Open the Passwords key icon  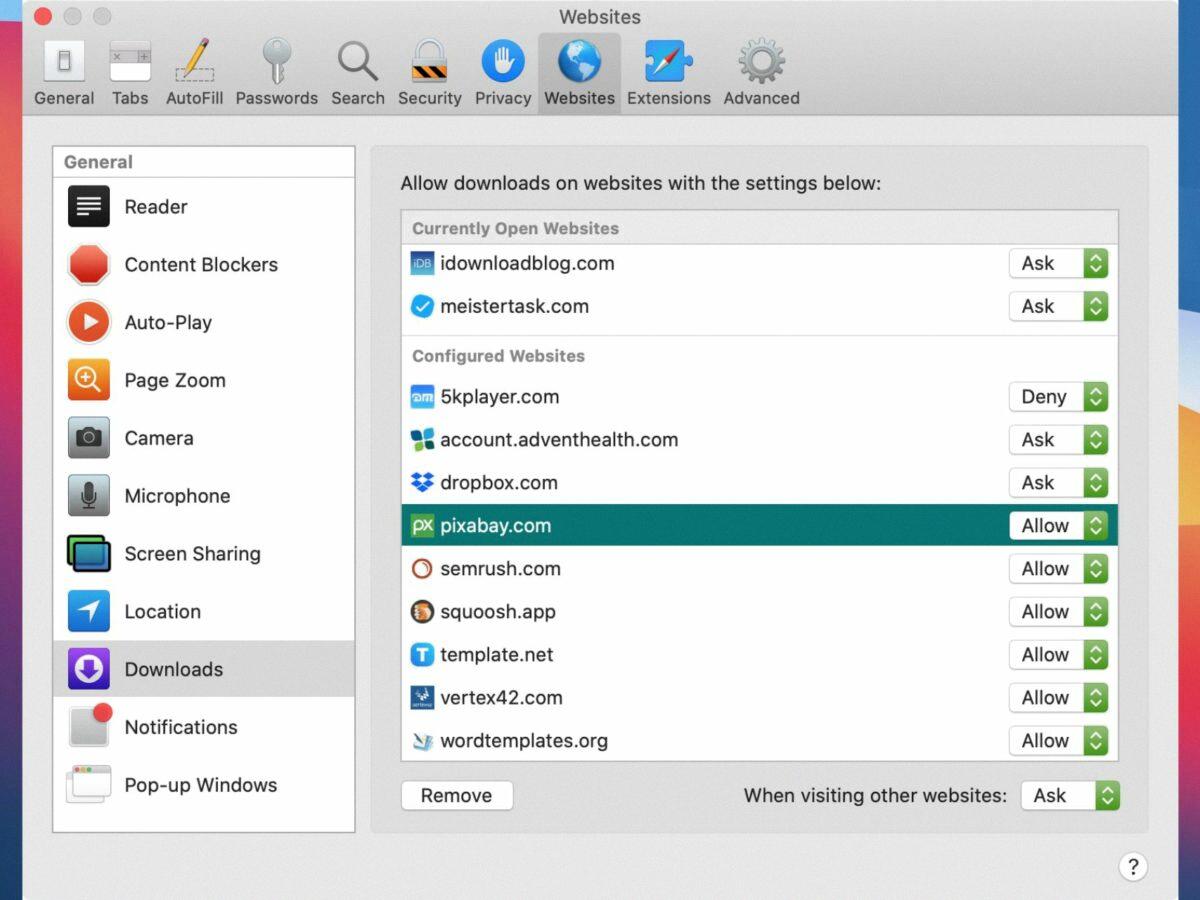(x=276, y=61)
